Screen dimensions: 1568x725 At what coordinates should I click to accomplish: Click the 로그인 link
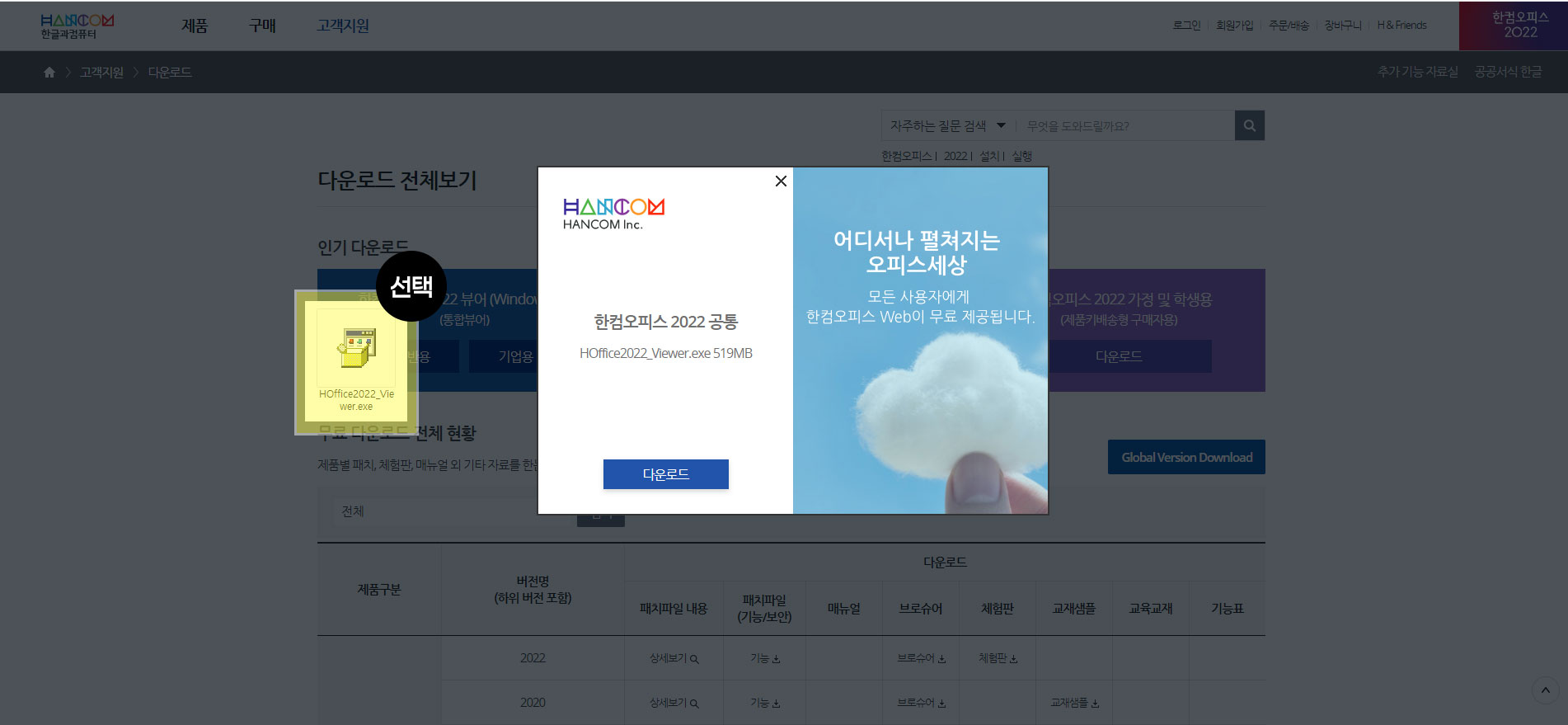click(1186, 26)
